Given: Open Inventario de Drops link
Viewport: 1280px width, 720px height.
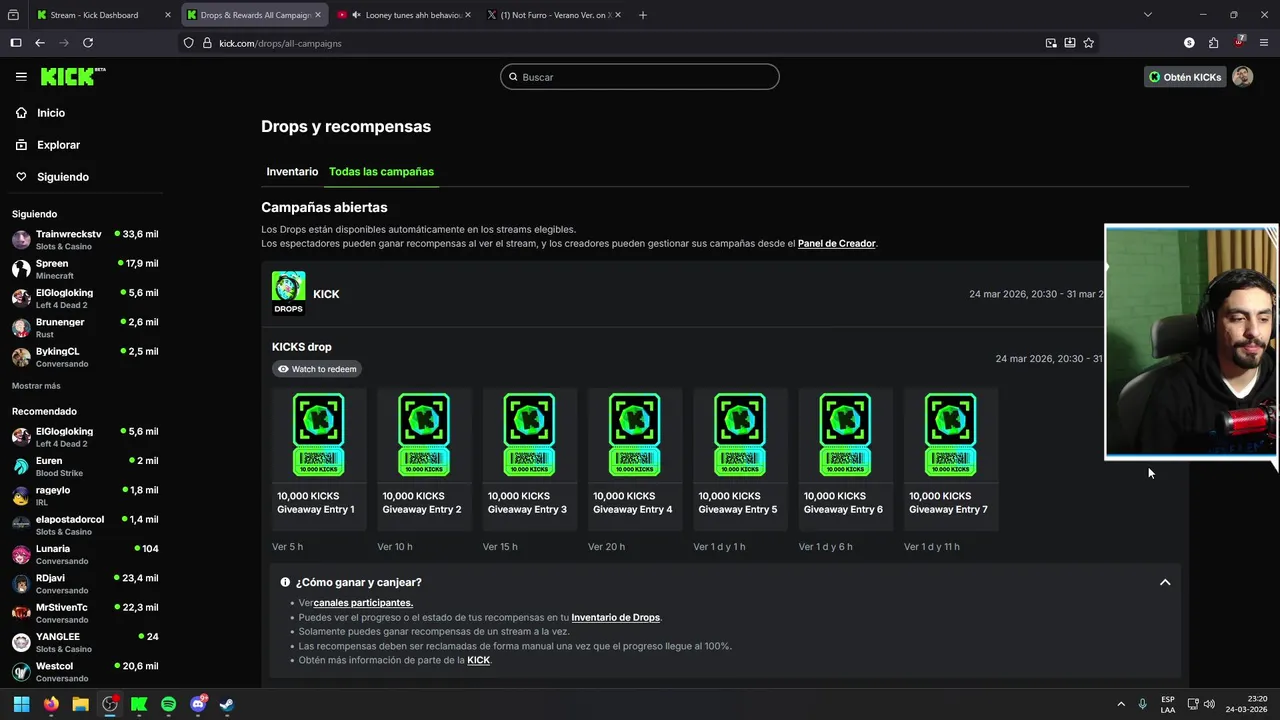Looking at the screenshot, I should pos(616,618).
